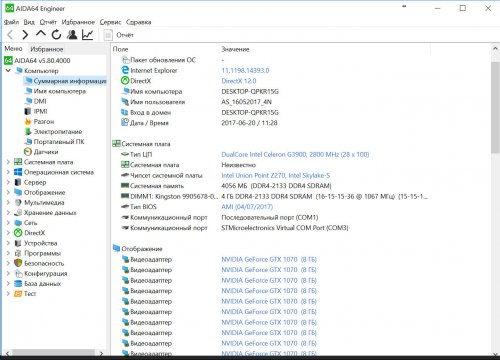The height and width of the screenshot is (360, 500).
Task: Open the AMI (04/07/2017) BIOS link
Action: pyautogui.click(x=247, y=207)
